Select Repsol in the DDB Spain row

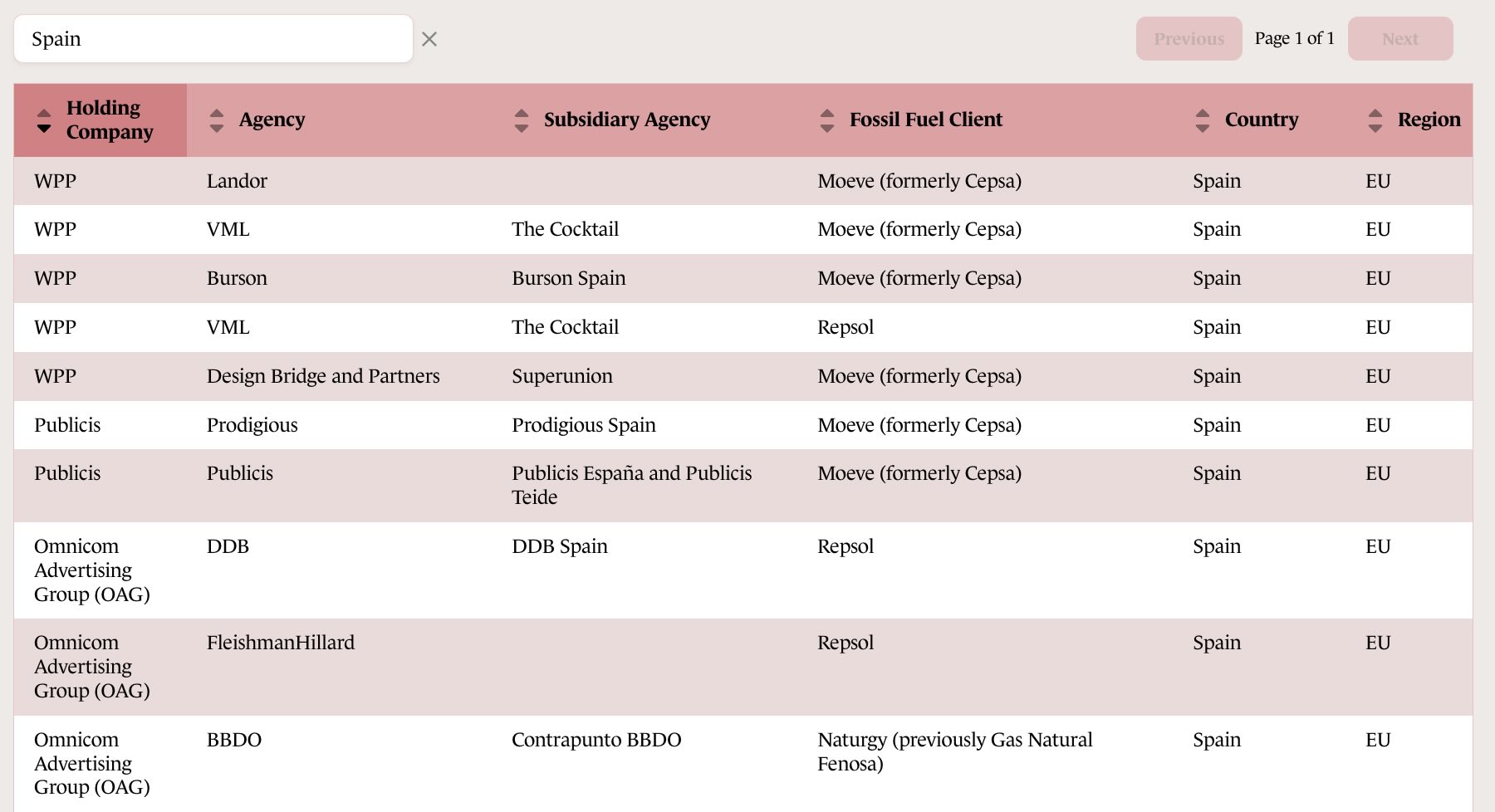(846, 546)
